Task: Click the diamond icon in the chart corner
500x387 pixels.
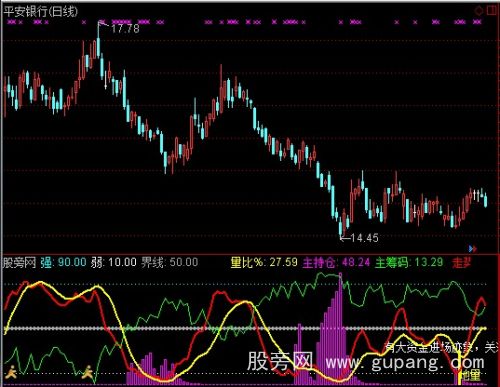Action: pos(479,11)
